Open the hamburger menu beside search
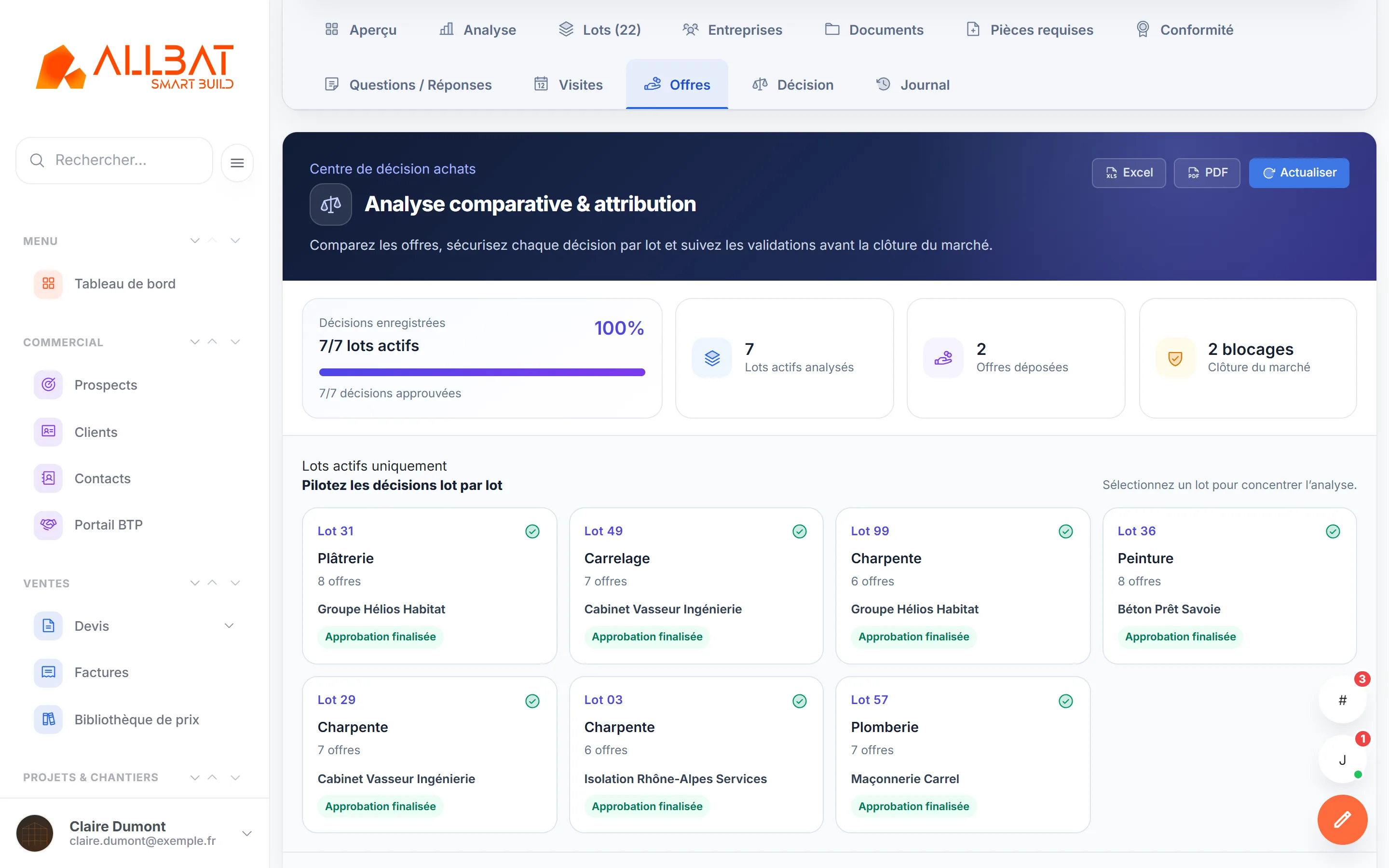 pyautogui.click(x=237, y=163)
